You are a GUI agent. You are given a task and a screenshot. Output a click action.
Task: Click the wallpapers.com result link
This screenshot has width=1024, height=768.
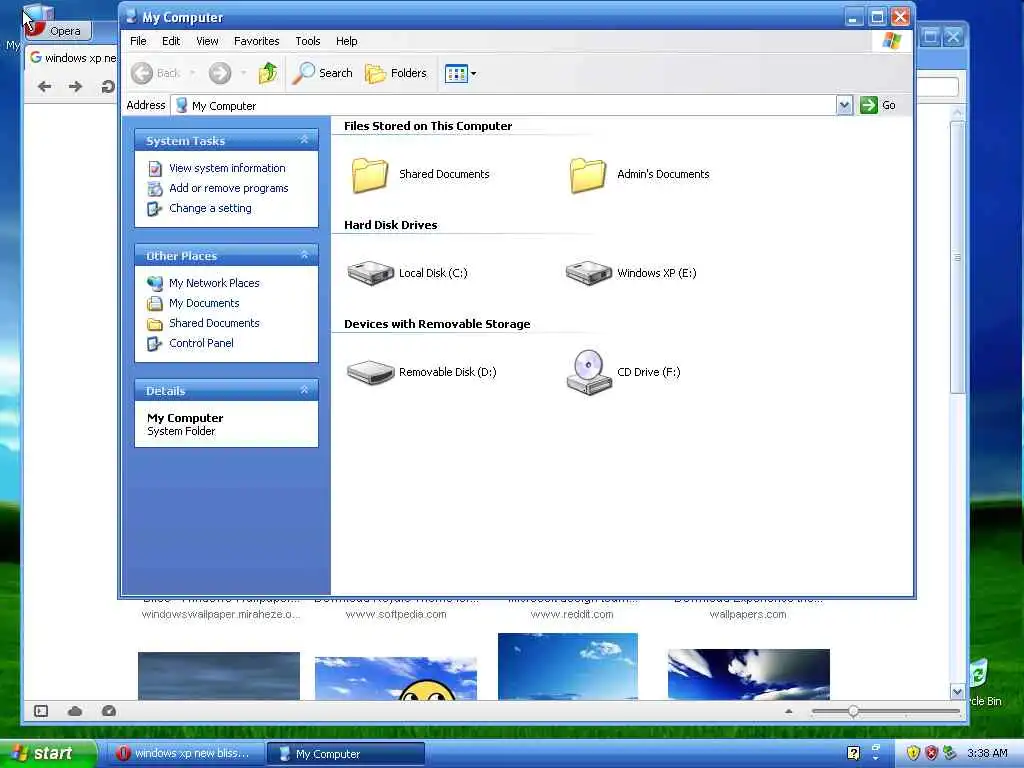click(748, 615)
